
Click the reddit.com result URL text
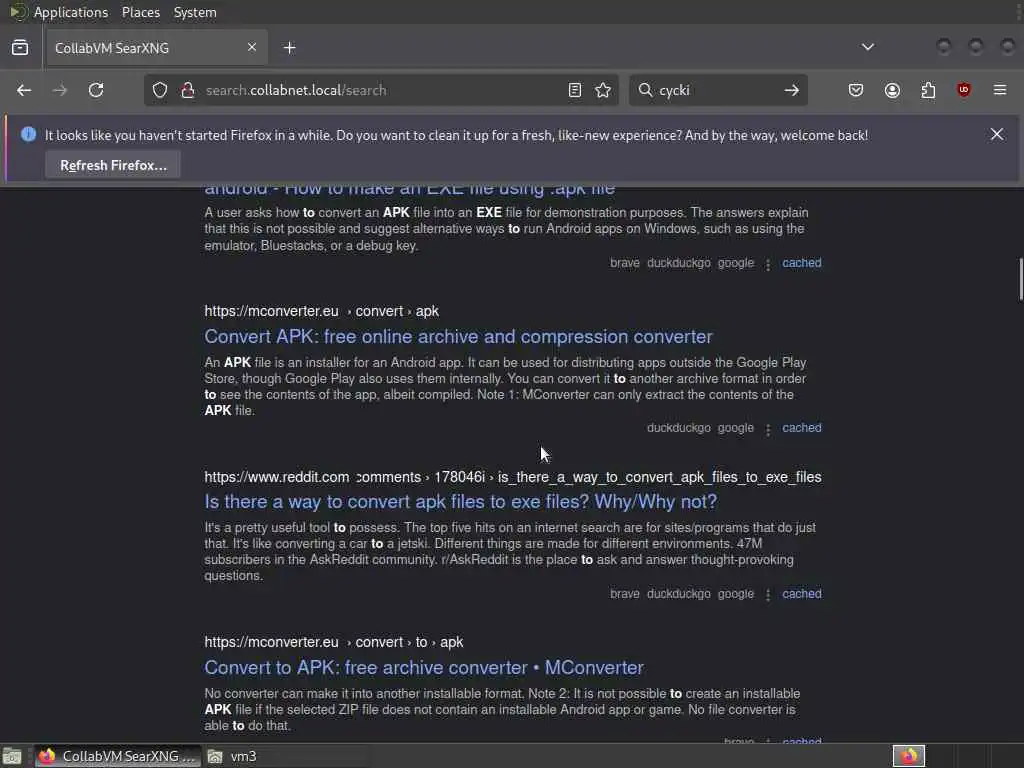513,477
